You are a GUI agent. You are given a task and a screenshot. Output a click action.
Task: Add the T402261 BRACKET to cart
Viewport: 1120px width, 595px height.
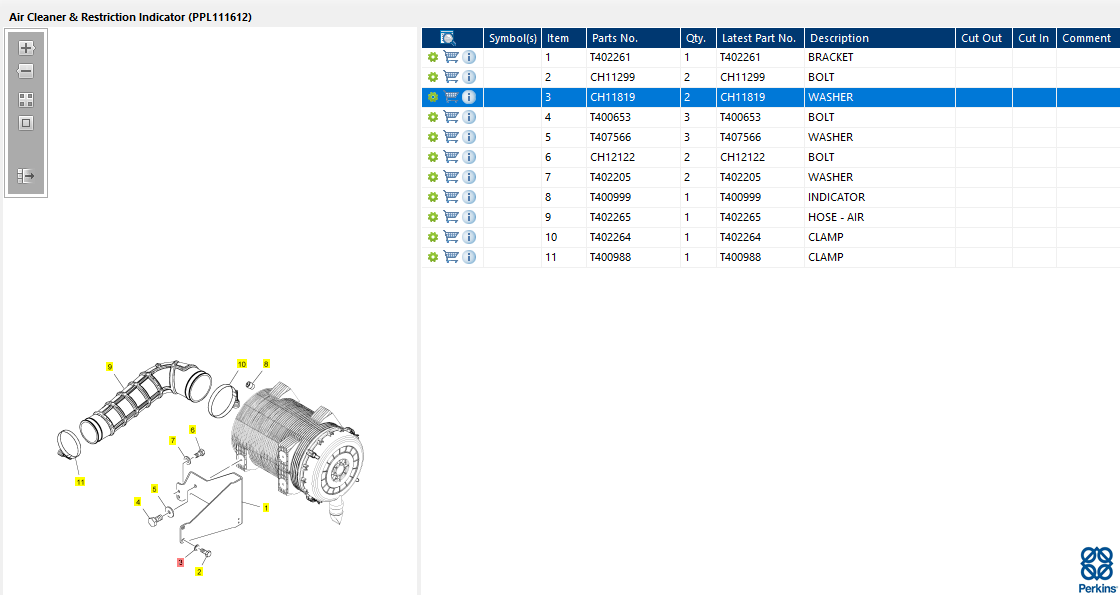(x=451, y=57)
